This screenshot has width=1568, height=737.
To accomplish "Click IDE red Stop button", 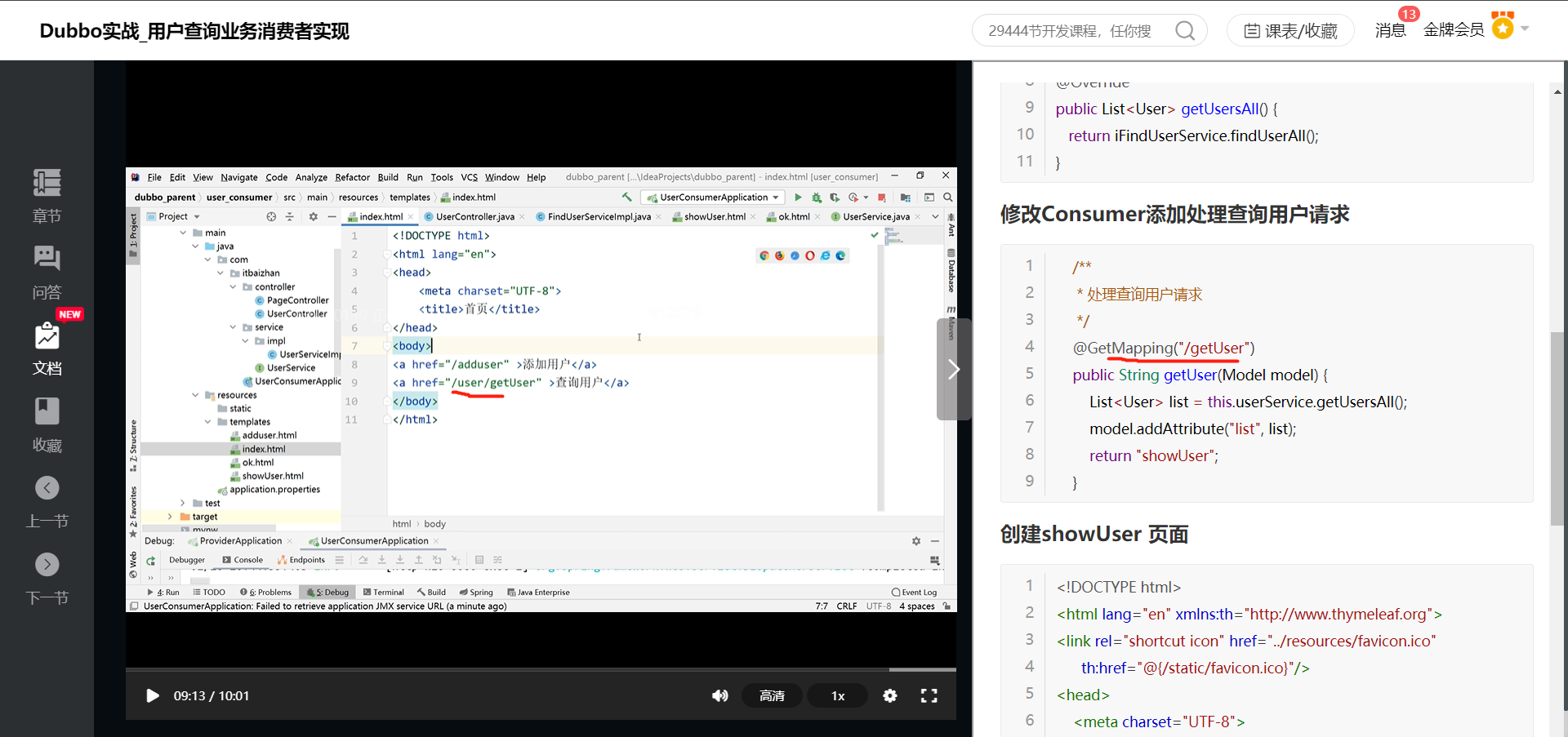I will coord(882,198).
